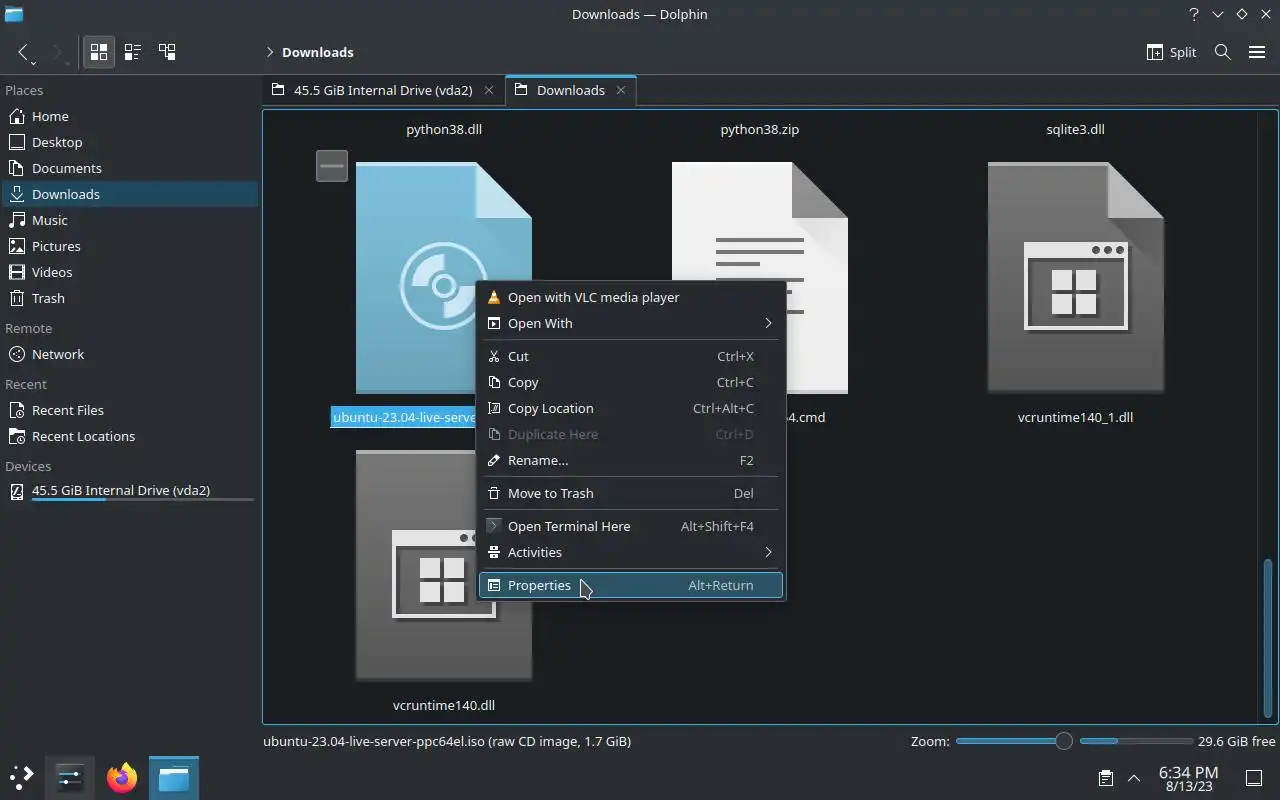Open the hamburger menu
1280x800 pixels.
click(x=1257, y=52)
